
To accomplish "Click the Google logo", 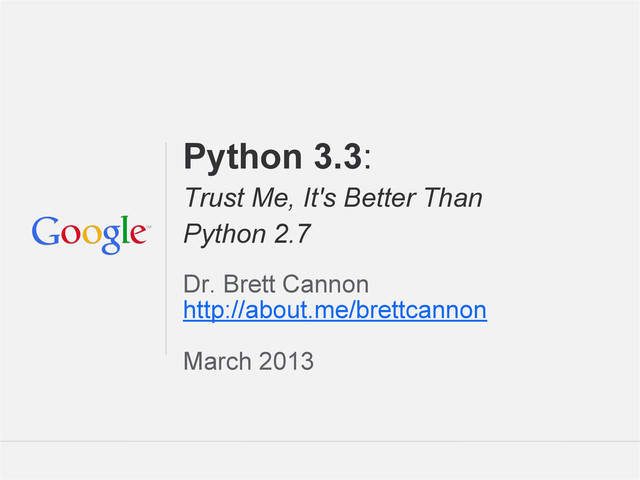I will pyautogui.click(x=90, y=232).
